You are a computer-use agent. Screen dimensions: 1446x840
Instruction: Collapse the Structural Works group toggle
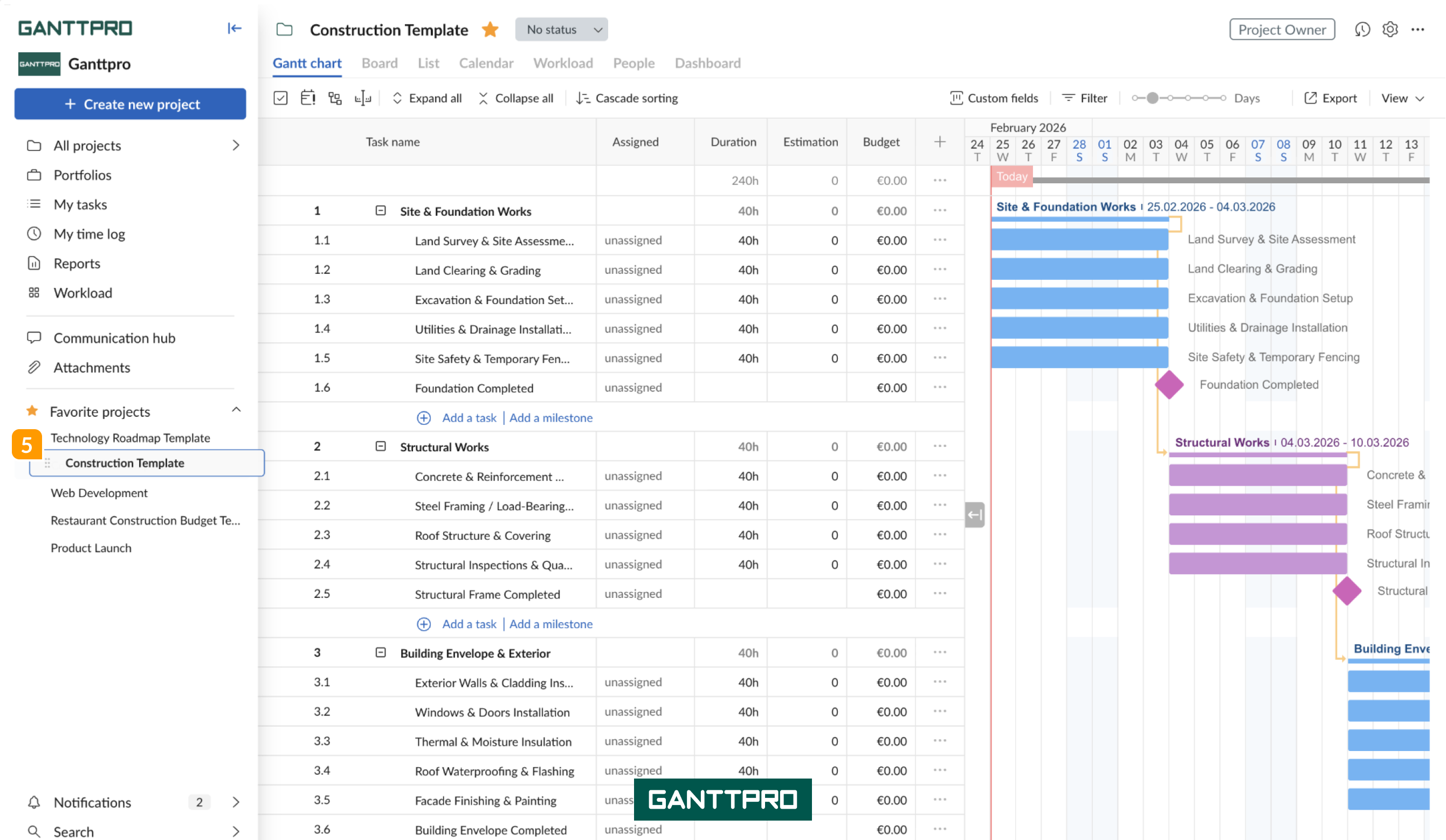381,446
